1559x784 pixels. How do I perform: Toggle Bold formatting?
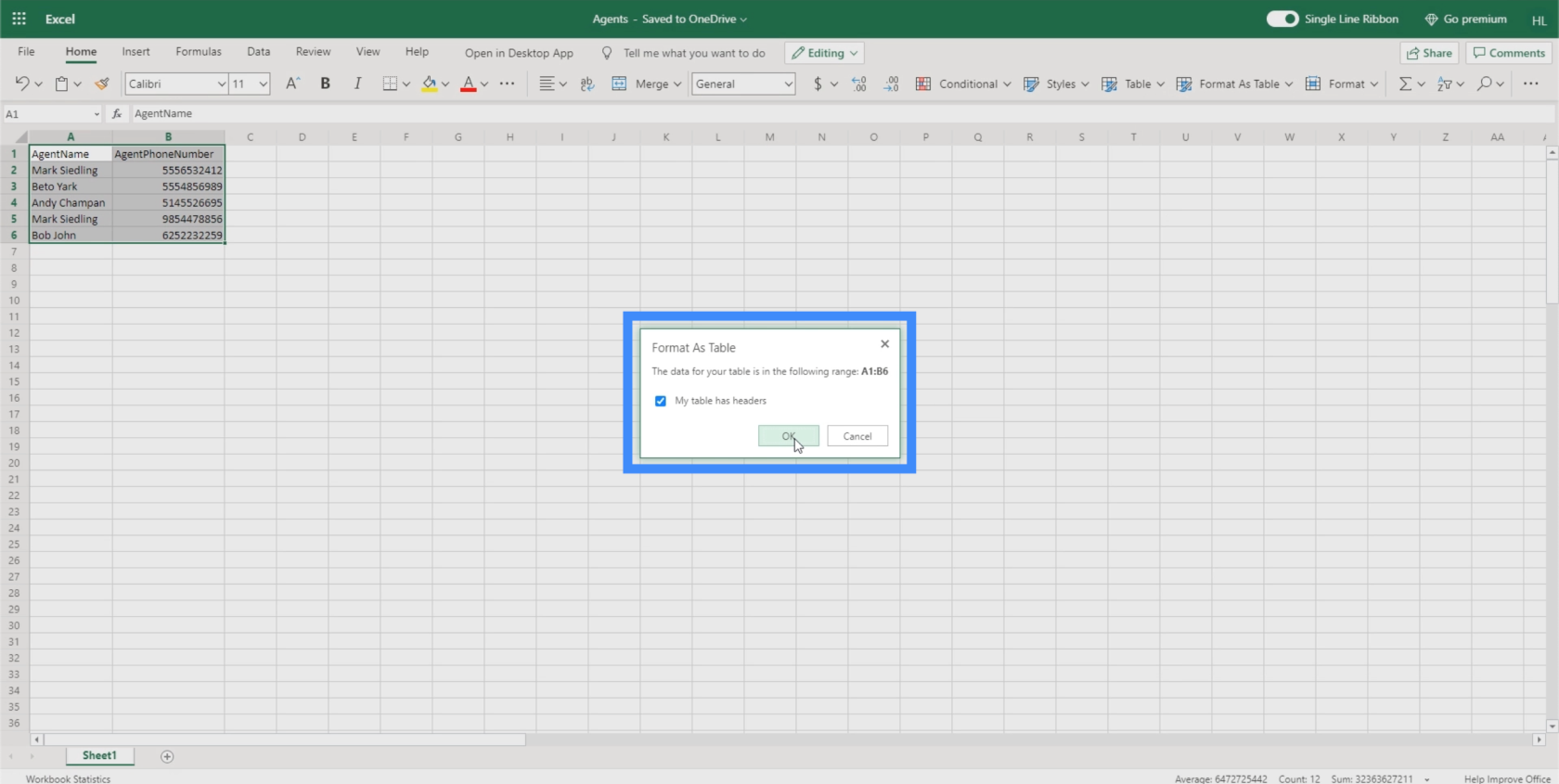(x=325, y=84)
